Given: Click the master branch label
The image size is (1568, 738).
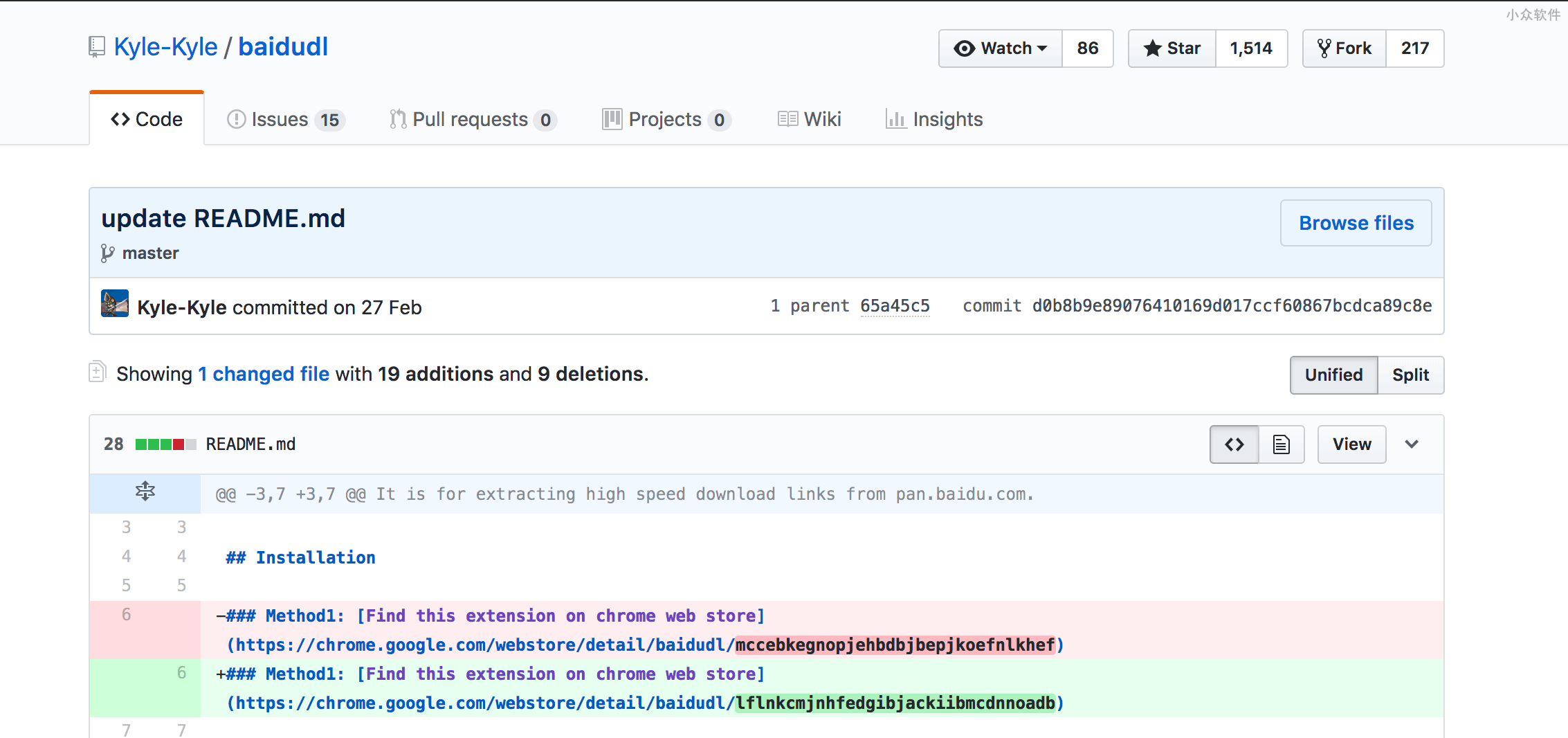Looking at the screenshot, I should tap(150, 253).
